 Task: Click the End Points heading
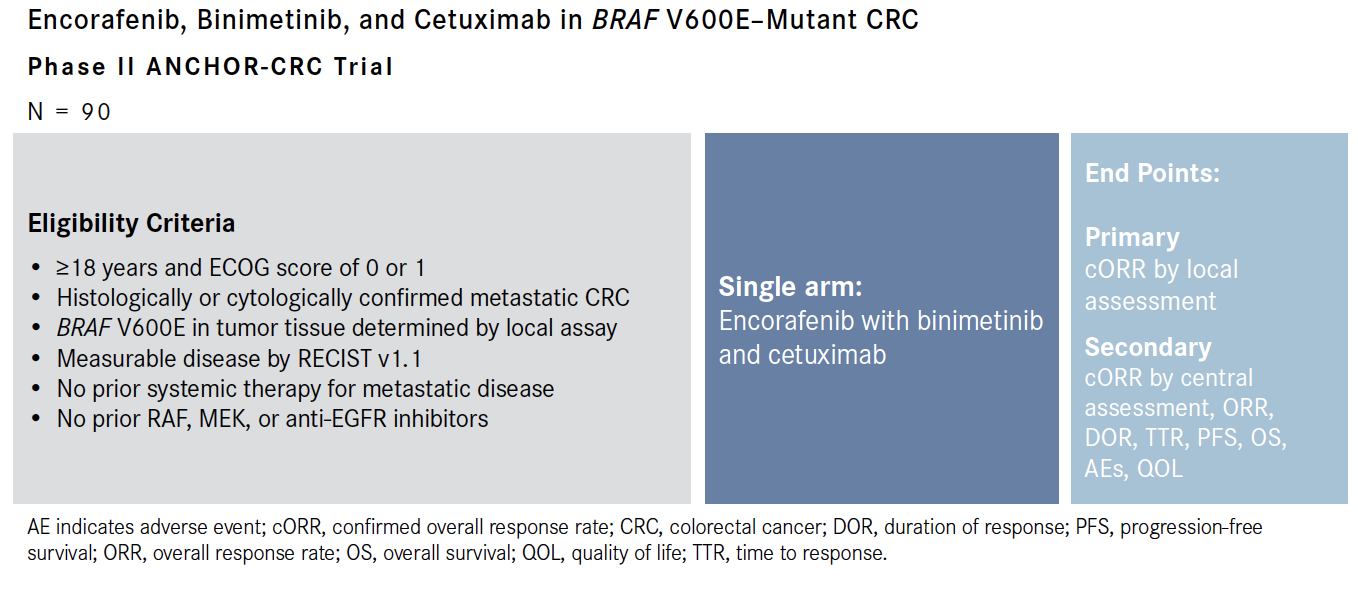[1152, 173]
